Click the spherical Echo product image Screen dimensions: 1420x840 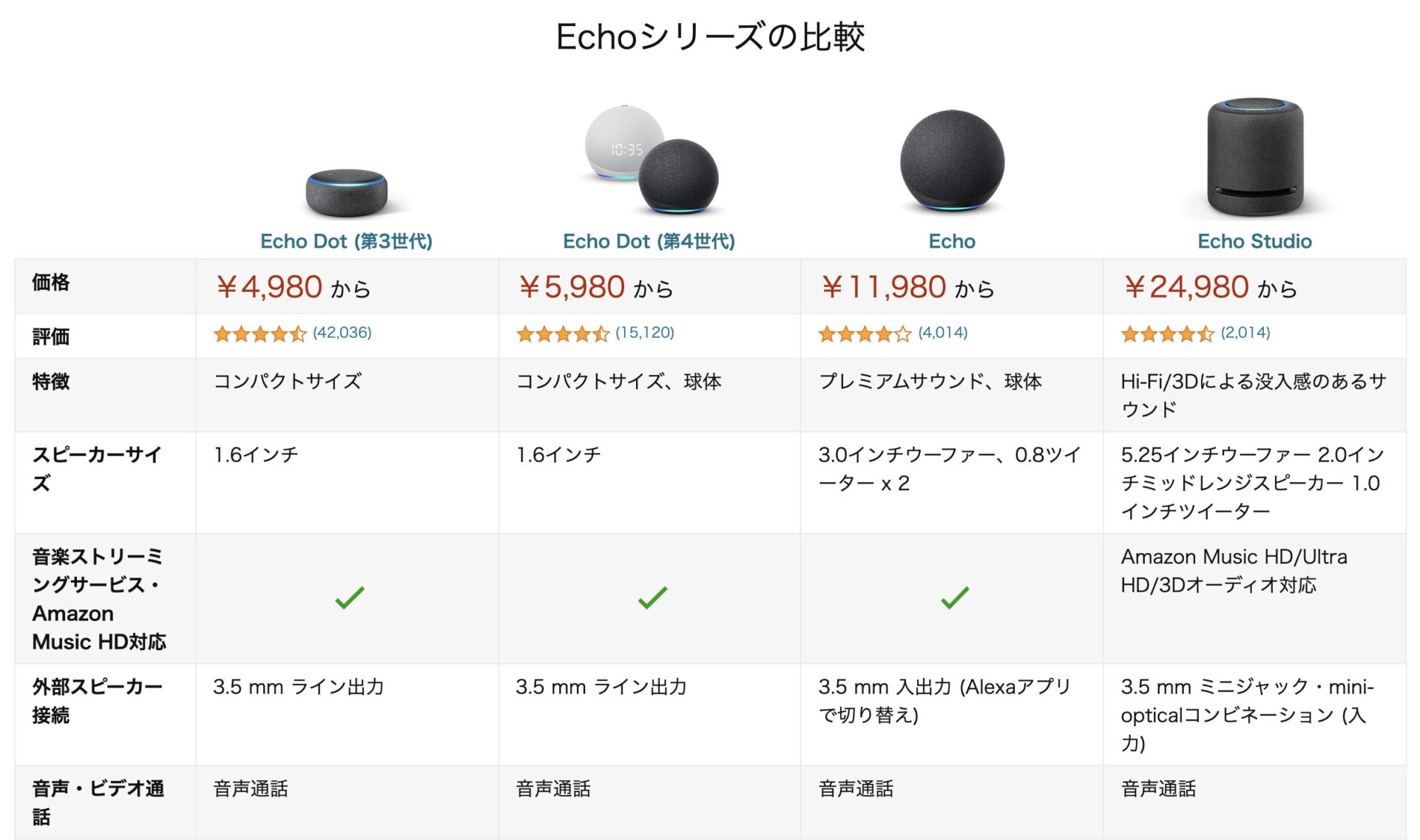click(x=952, y=160)
